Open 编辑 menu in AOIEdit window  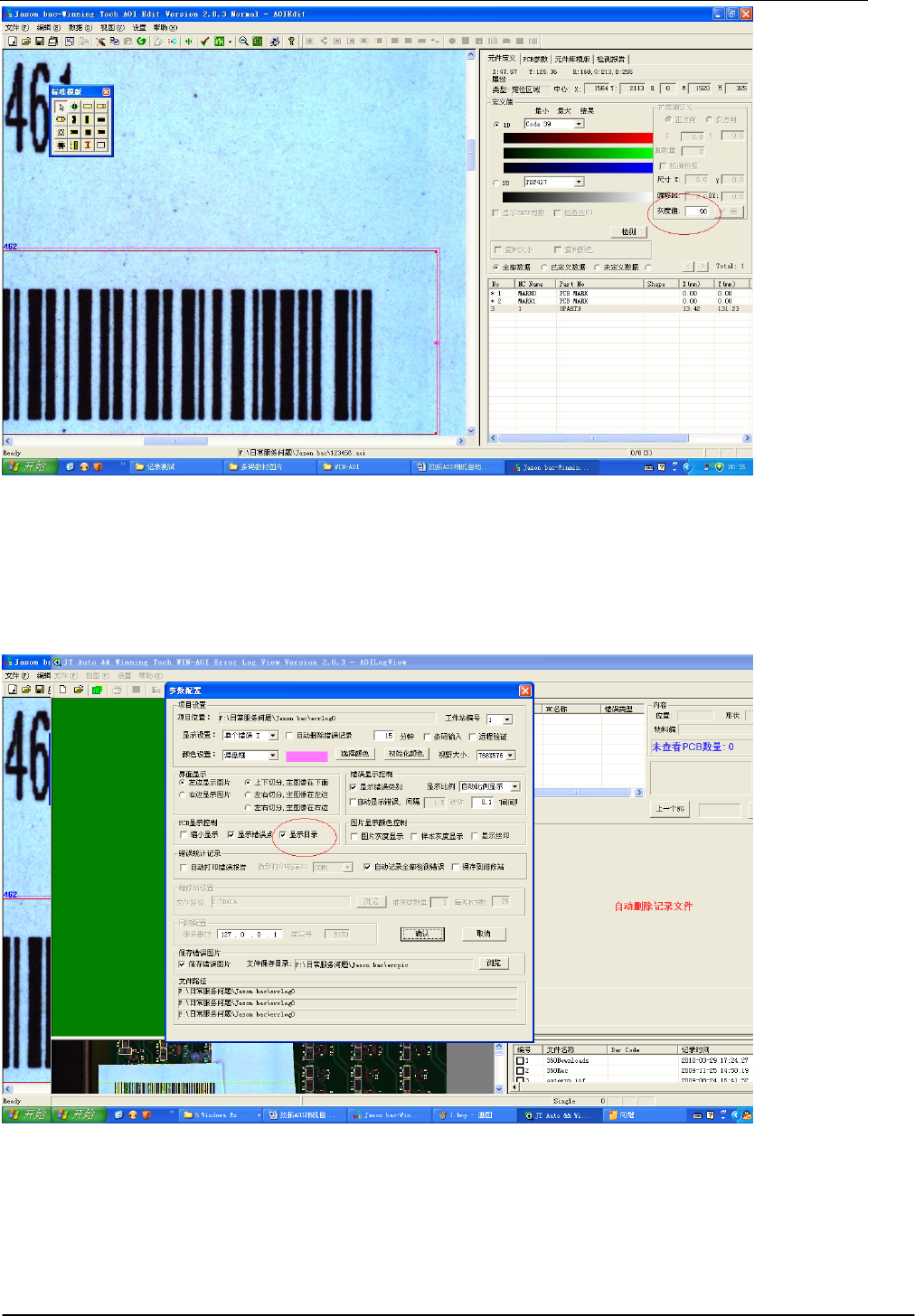coord(49,27)
